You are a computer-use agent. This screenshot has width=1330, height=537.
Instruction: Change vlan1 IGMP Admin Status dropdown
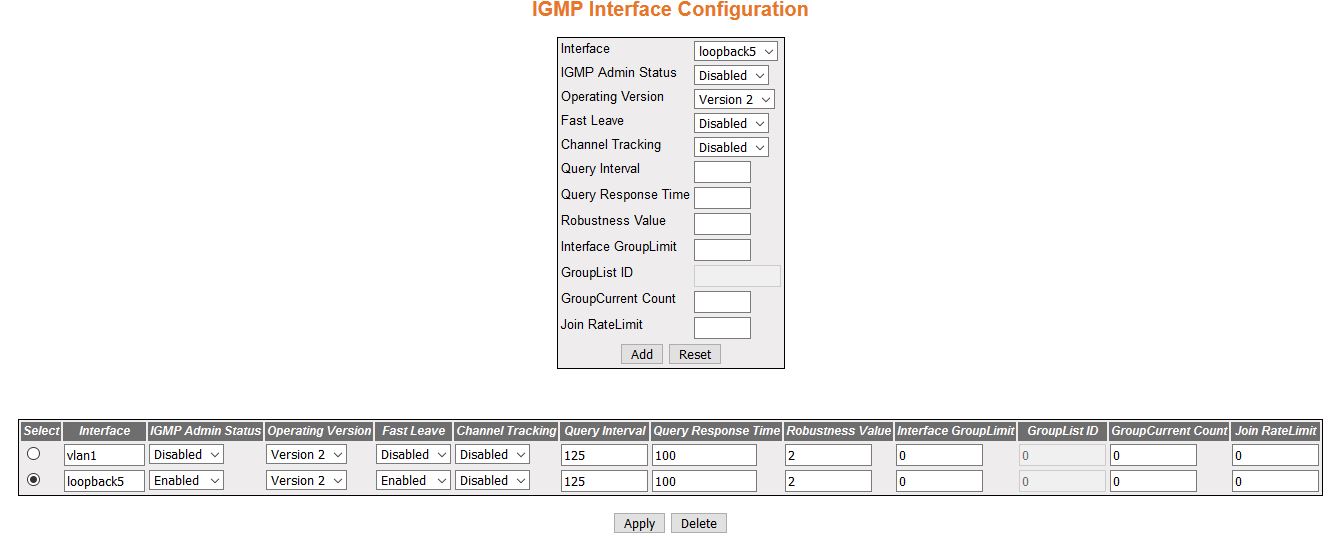[186, 455]
